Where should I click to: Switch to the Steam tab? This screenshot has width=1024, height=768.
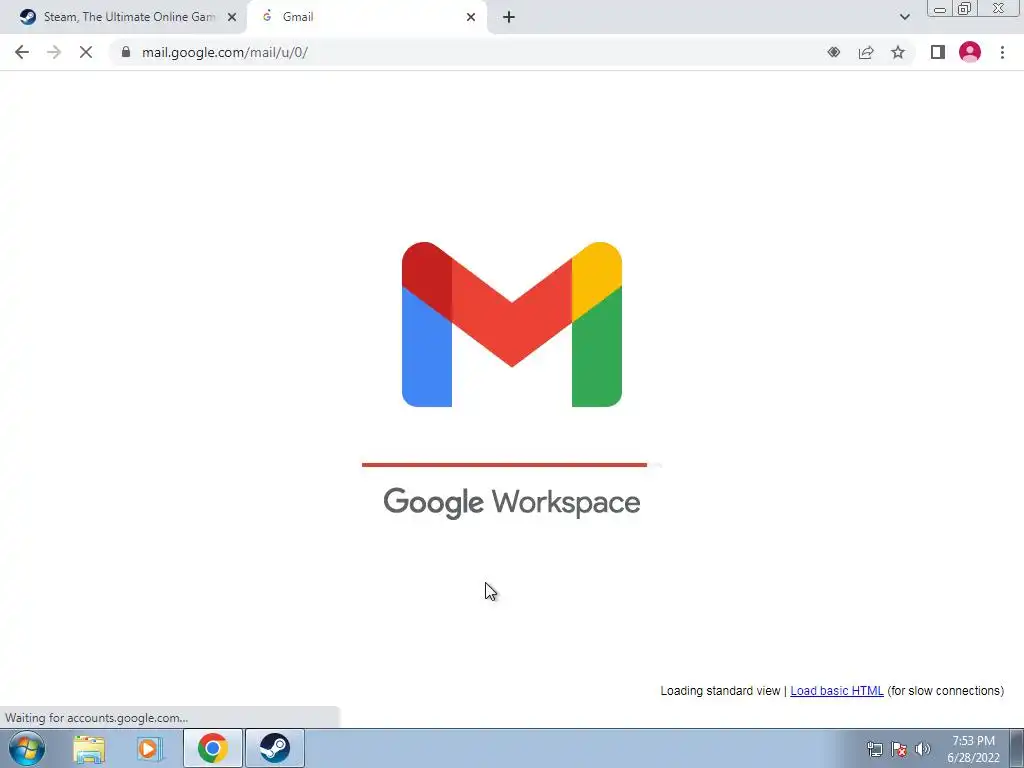(x=124, y=17)
